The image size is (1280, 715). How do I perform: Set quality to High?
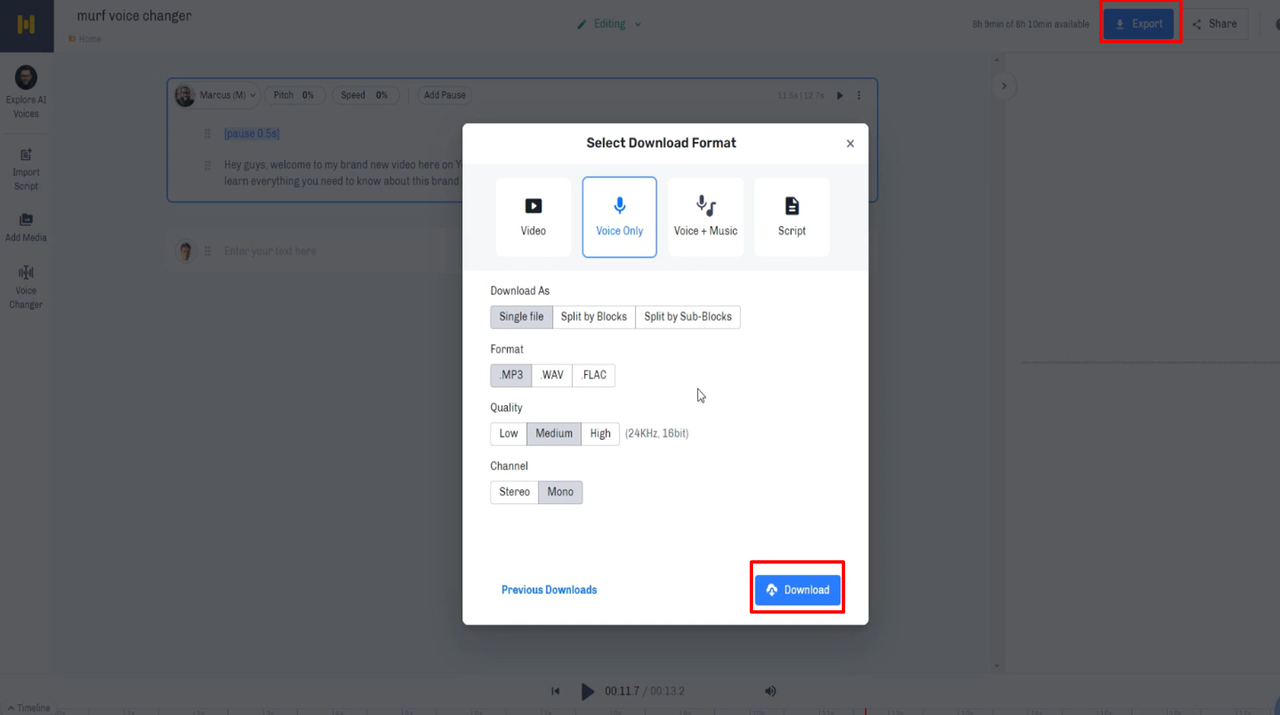point(600,434)
